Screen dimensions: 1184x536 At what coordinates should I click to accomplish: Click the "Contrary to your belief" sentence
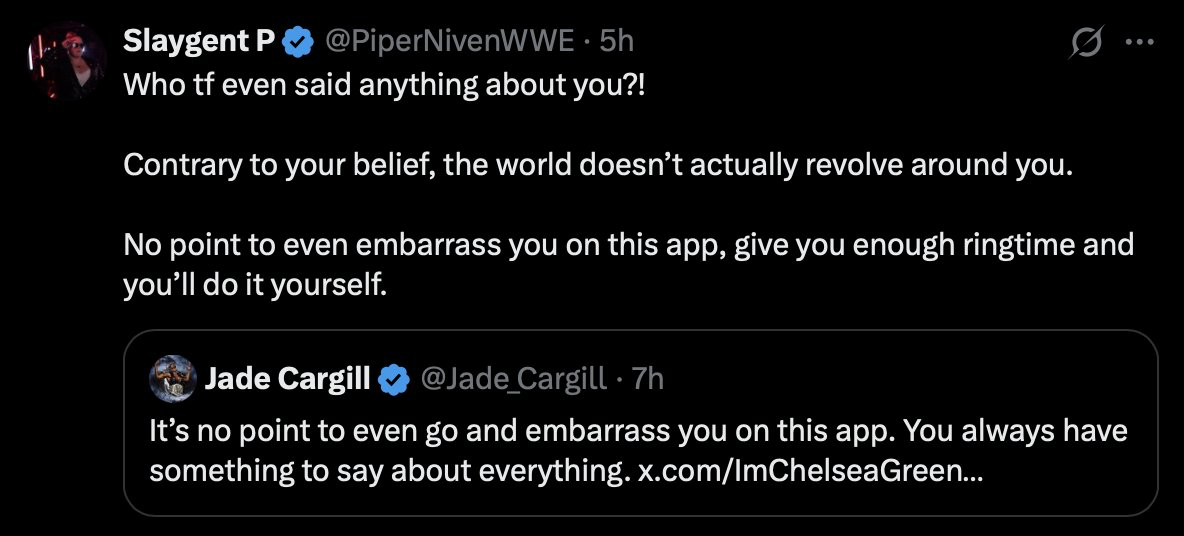(597, 165)
